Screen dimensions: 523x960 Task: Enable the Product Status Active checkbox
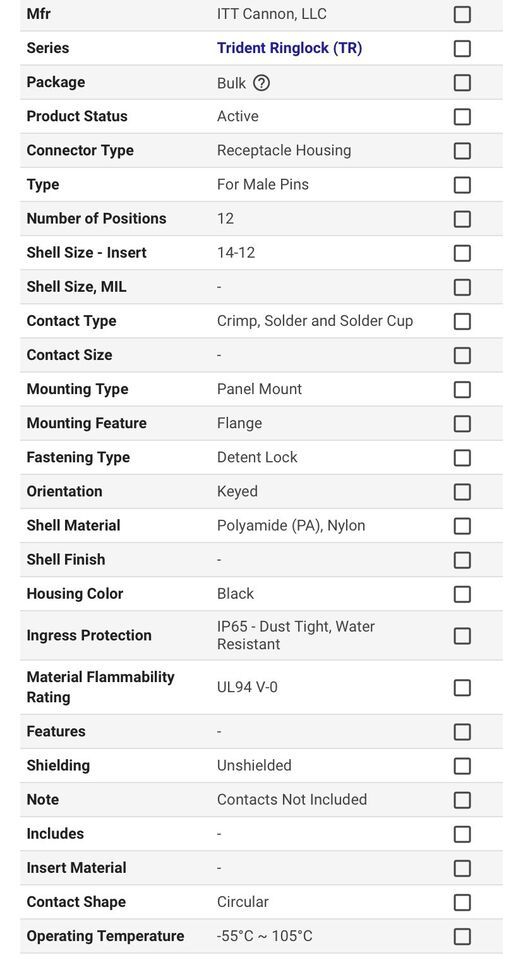point(462,117)
